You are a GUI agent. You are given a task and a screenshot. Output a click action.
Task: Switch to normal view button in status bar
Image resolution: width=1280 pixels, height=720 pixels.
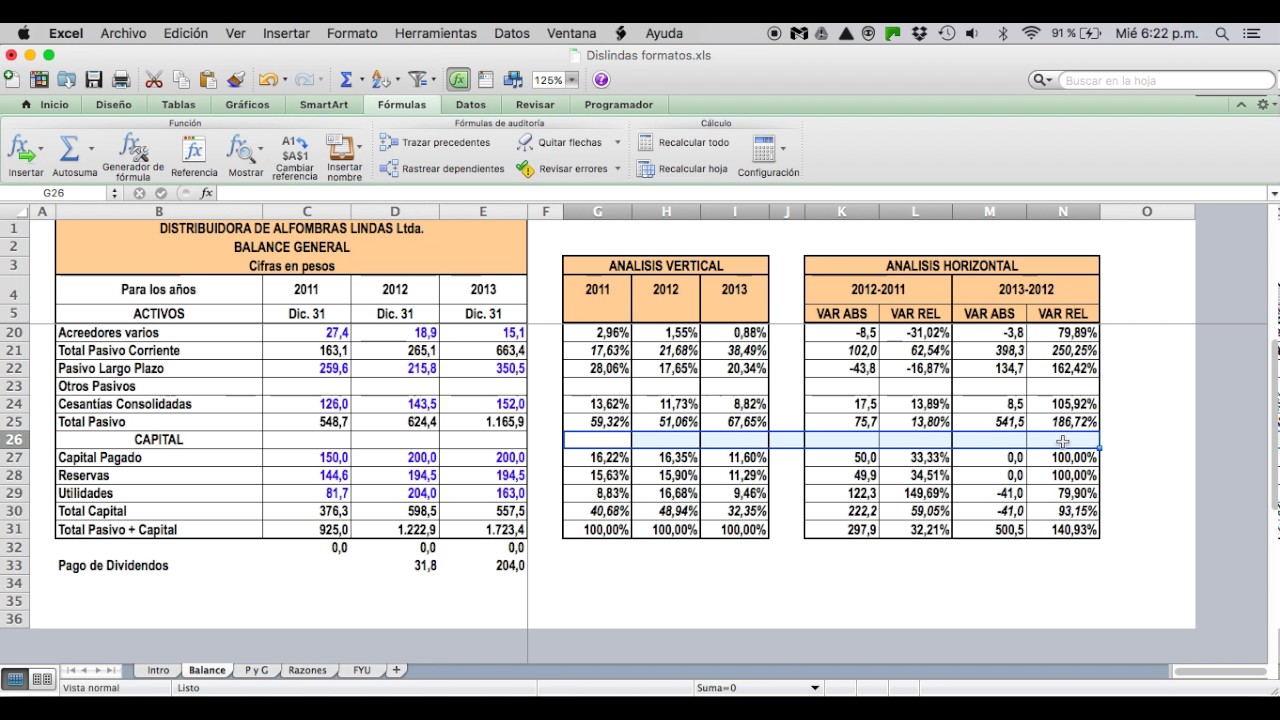pos(15,679)
